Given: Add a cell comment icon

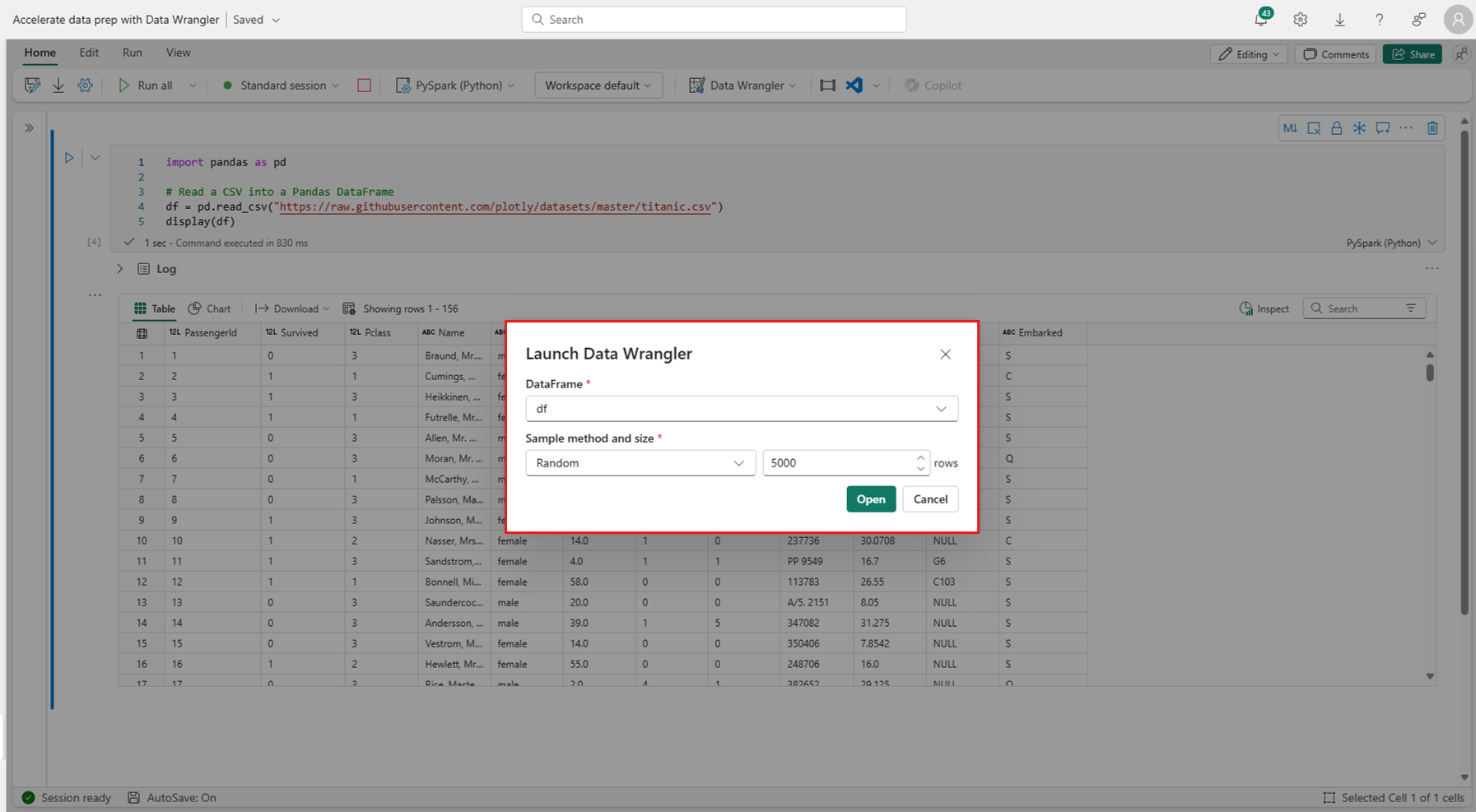Looking at the screenshot, I should [1383, 128].
